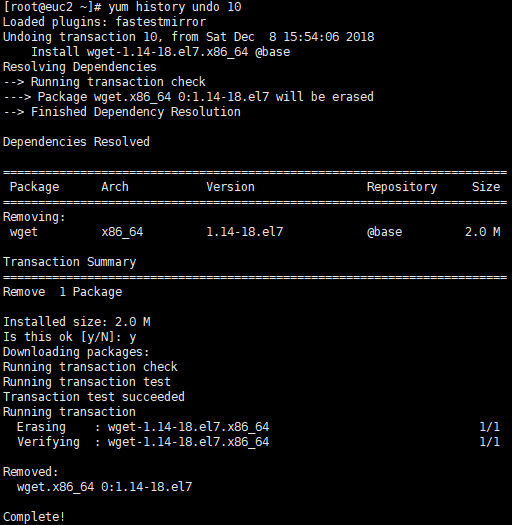This screenshot has height=525, width=512.
Task: Click the 'Repository' column header
Action: (x=402, y=187)
